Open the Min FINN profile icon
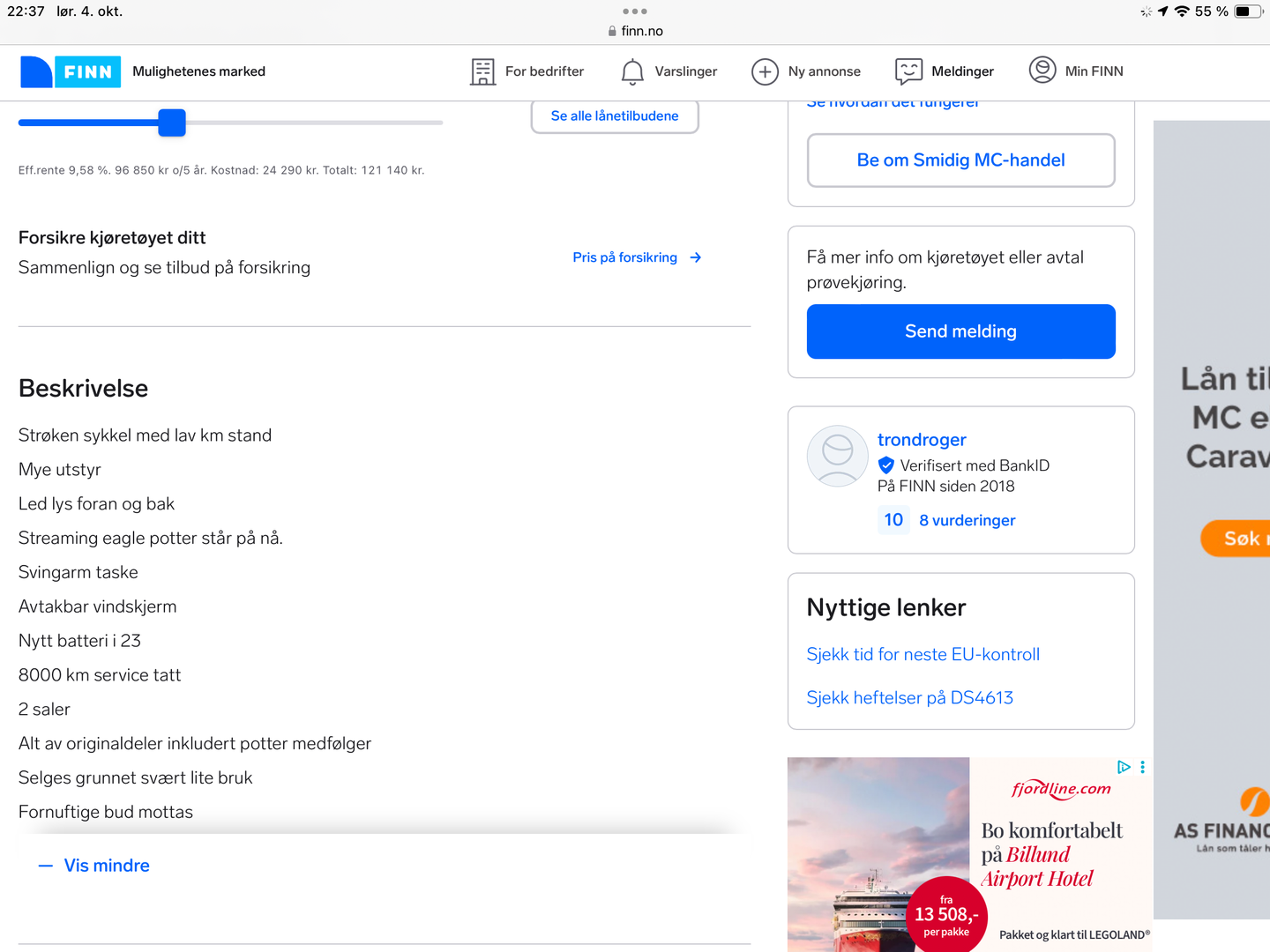Screen dimensions: 1270x952 1042,71
